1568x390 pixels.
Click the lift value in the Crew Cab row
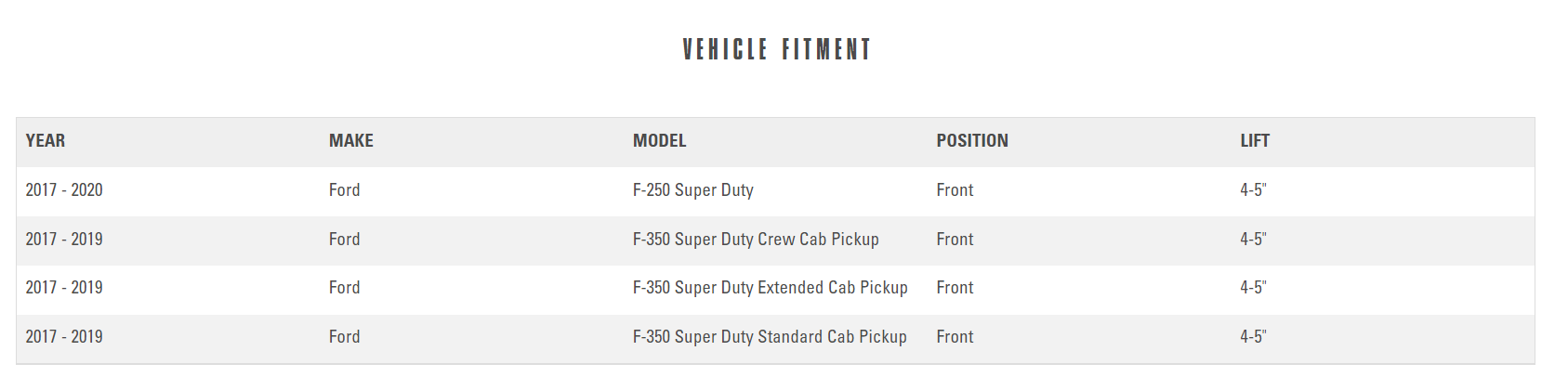pos(1253,240)
